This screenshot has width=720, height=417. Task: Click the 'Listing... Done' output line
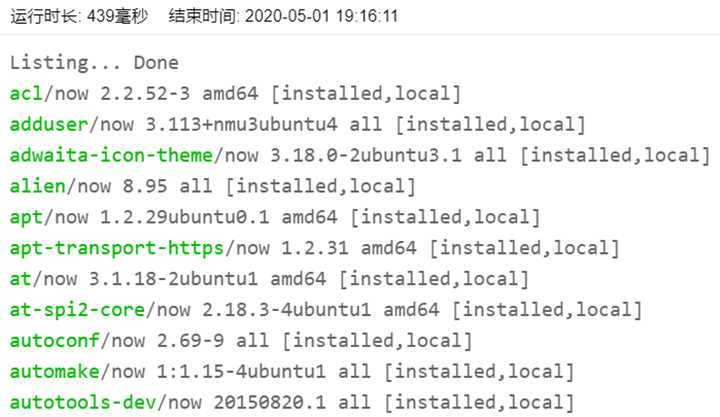click(94, 62)
